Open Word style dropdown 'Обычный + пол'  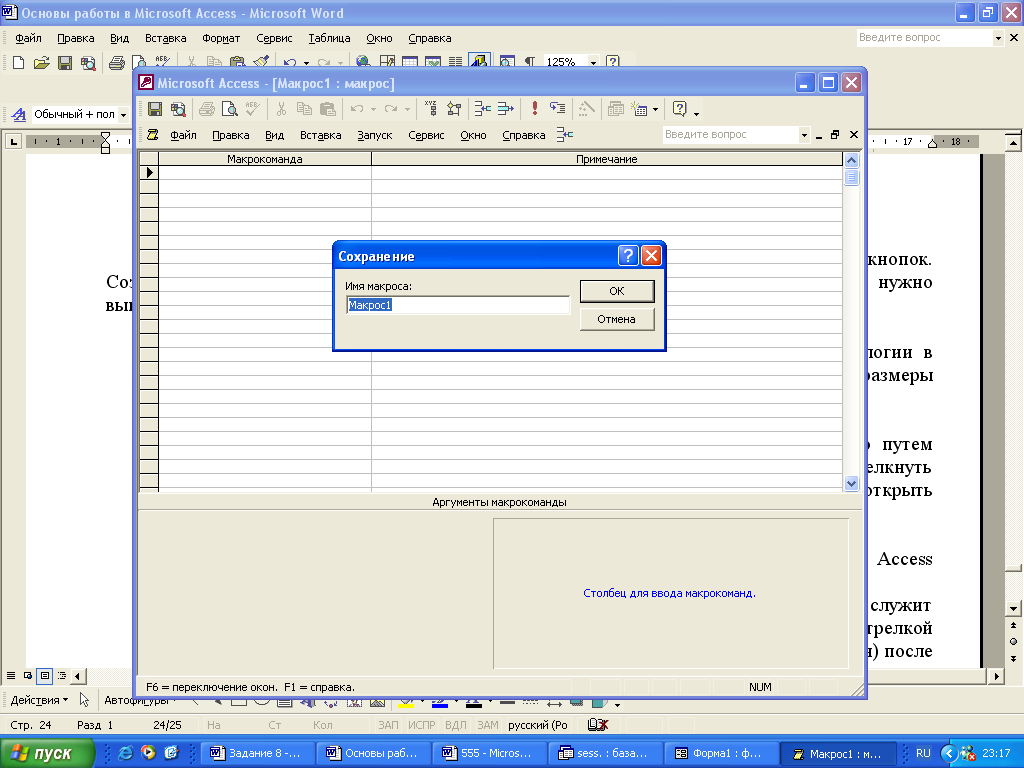tap(123, 115)
